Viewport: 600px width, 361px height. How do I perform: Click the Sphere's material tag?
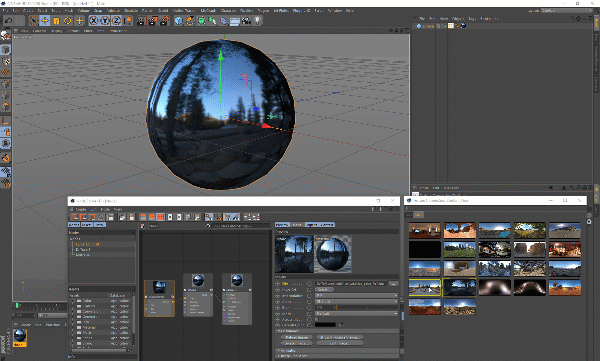(x=463, y=26)
